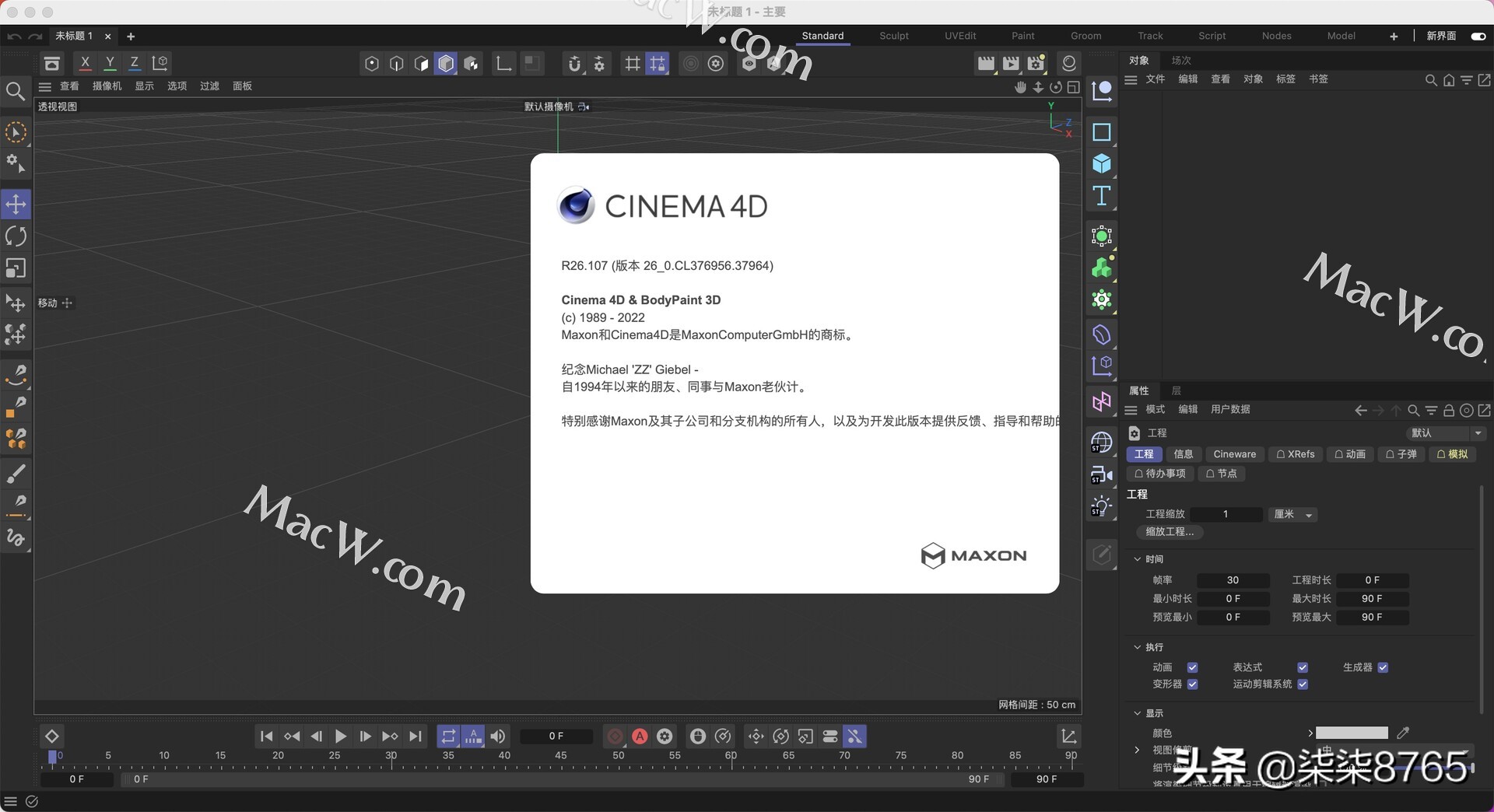Click the play forward button

pyautogui.click(x=340, y=736)
